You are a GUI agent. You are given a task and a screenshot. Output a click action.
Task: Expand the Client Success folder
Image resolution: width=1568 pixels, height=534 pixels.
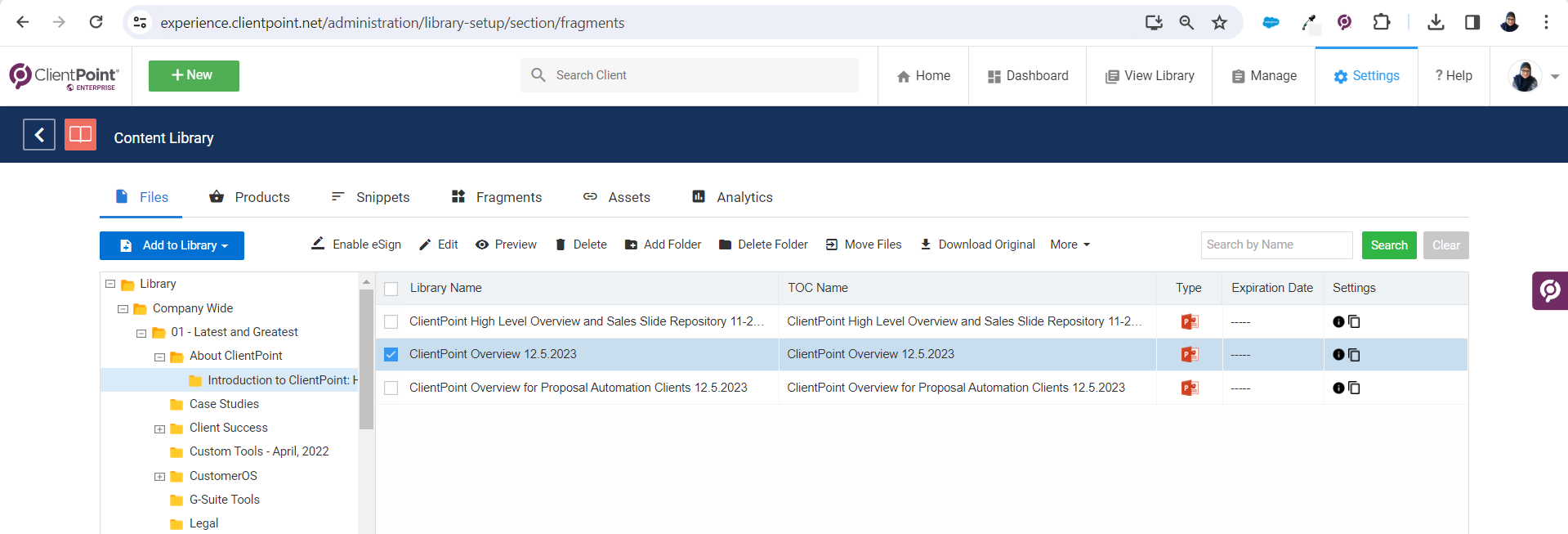click(x=159, y=429)
